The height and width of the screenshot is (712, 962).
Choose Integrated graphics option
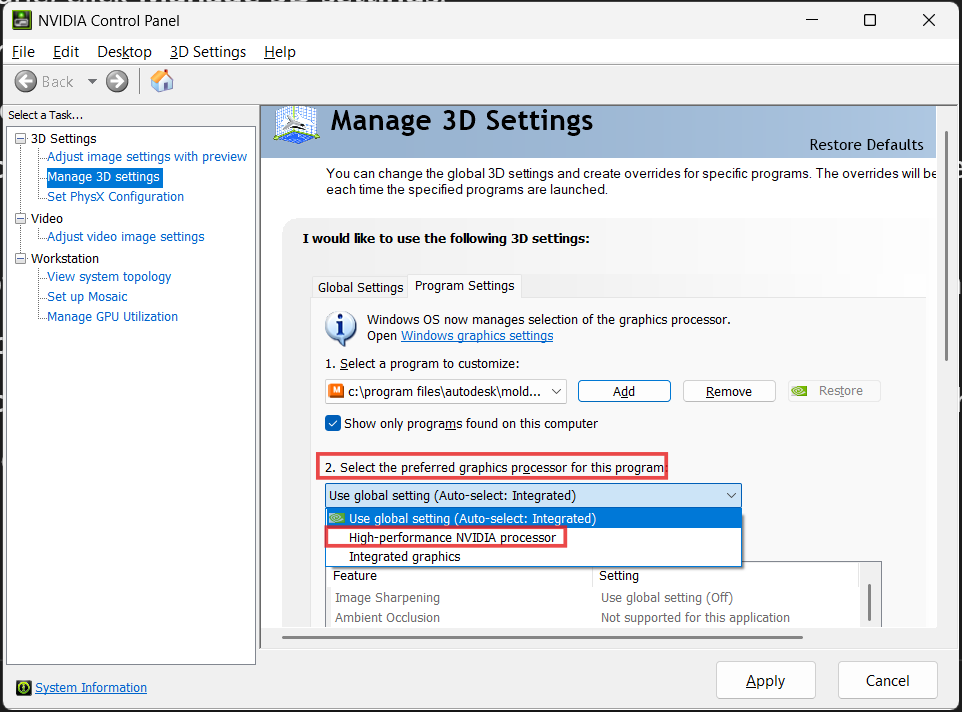point(533,556)
